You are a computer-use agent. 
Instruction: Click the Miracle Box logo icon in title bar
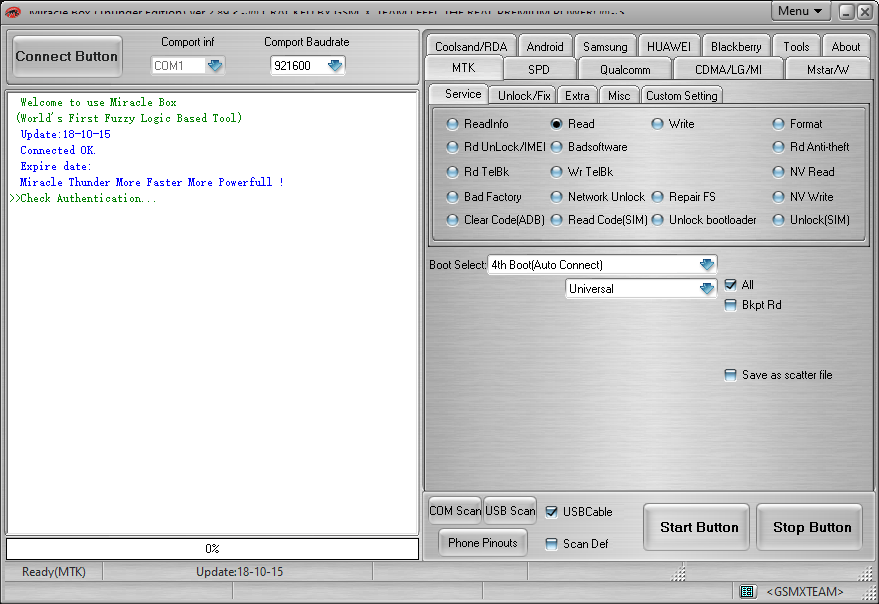point(13,12)
